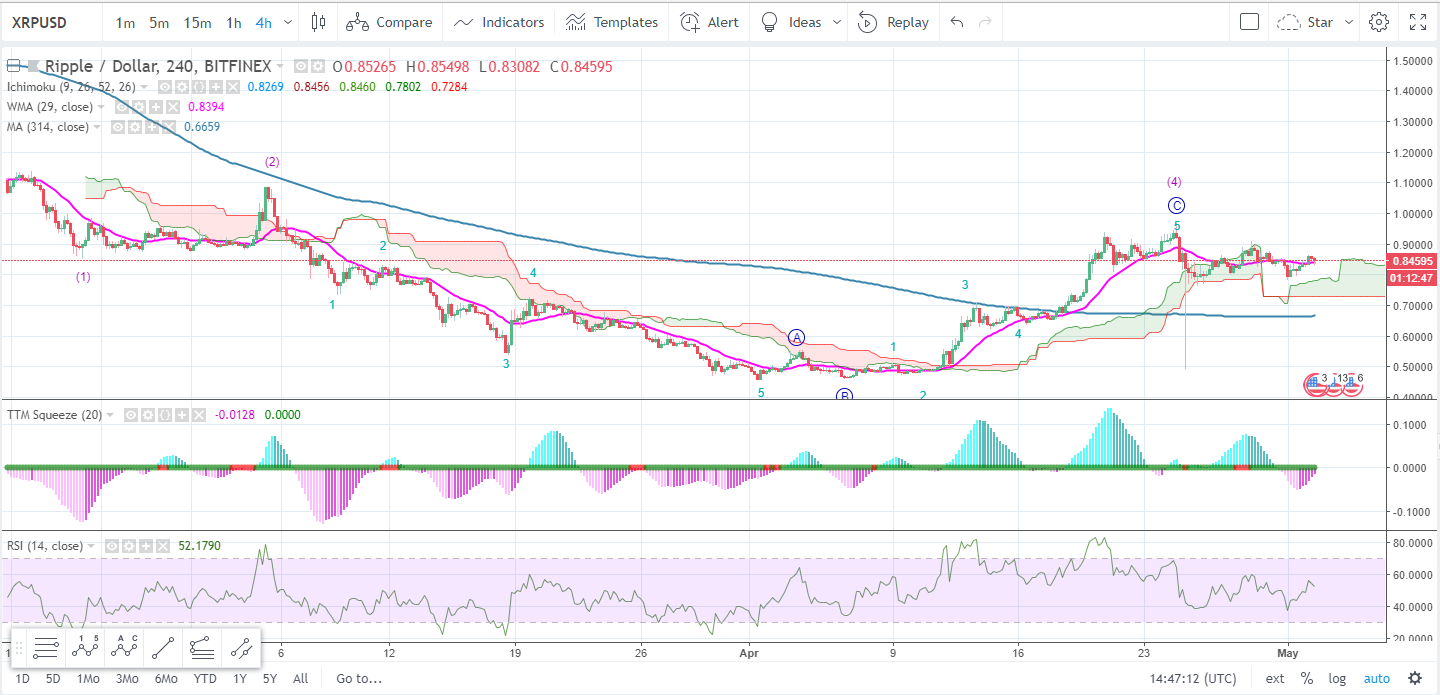Enable log scale on the price axis
The height and width of the screenshot is (695, 1440).
(x=1337, y=678)
